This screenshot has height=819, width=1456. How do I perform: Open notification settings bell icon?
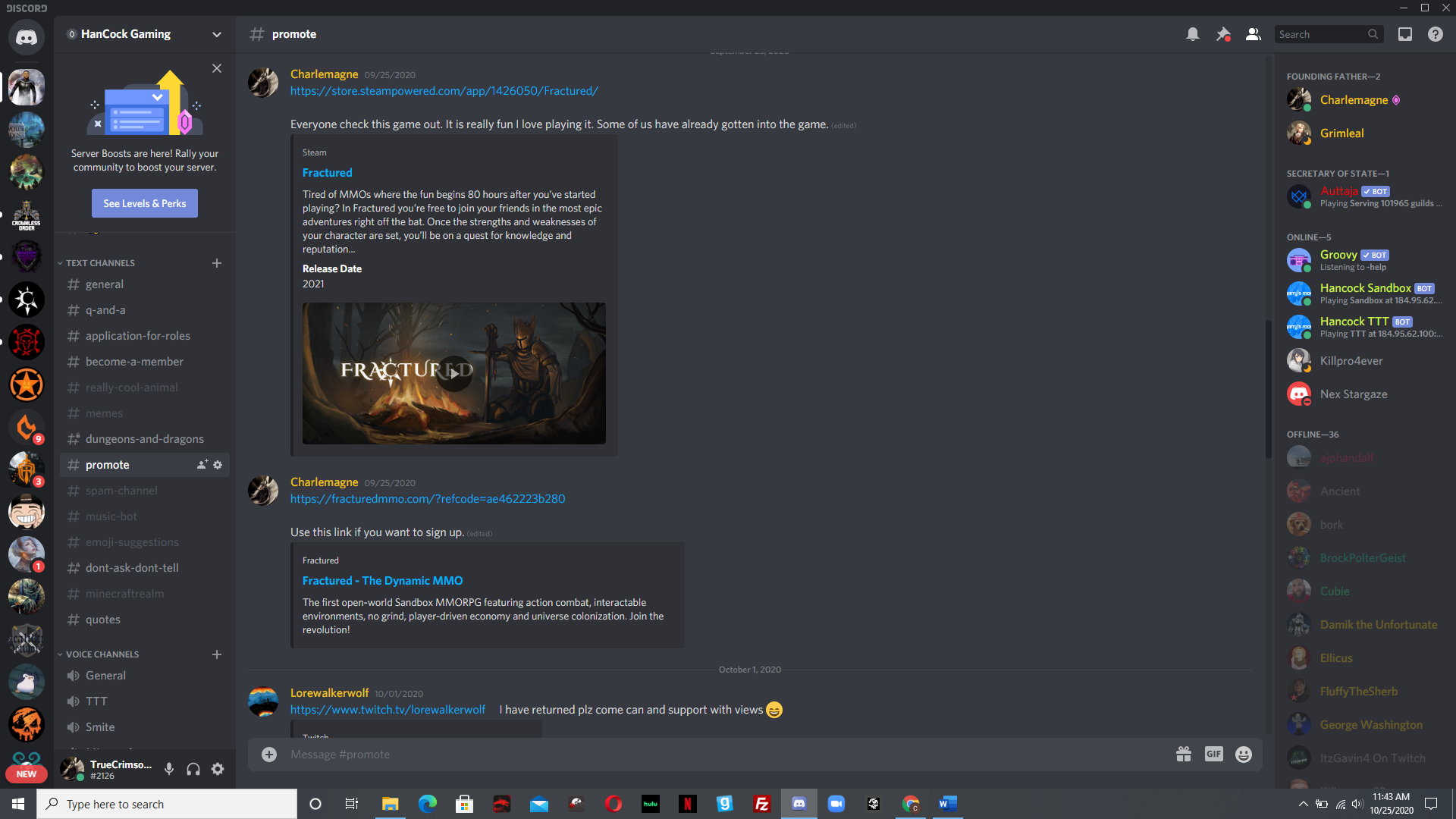(x=1193, y=34)
